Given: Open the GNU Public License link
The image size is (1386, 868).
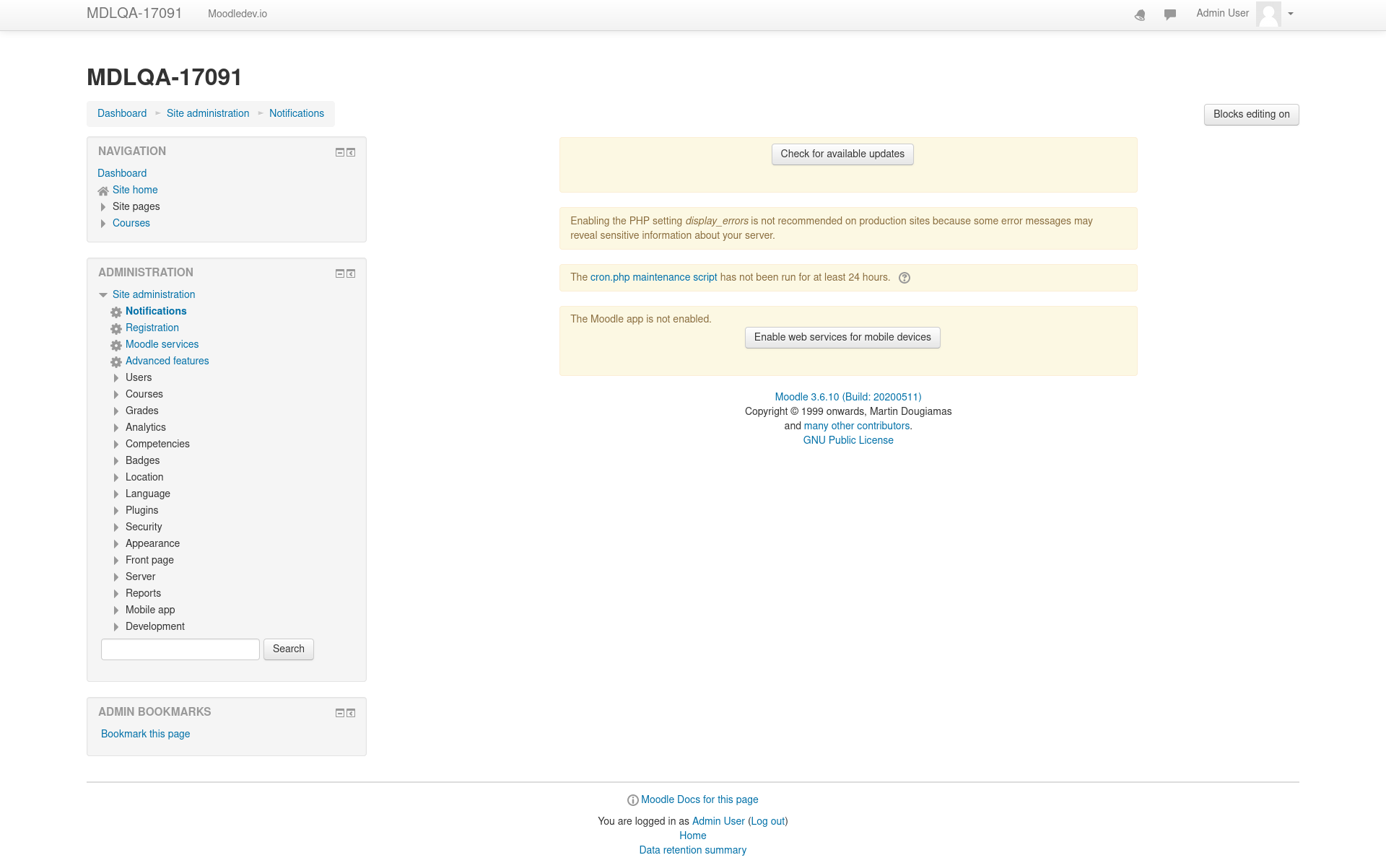Looking at the screenshot, I should (x=848, y=440).
